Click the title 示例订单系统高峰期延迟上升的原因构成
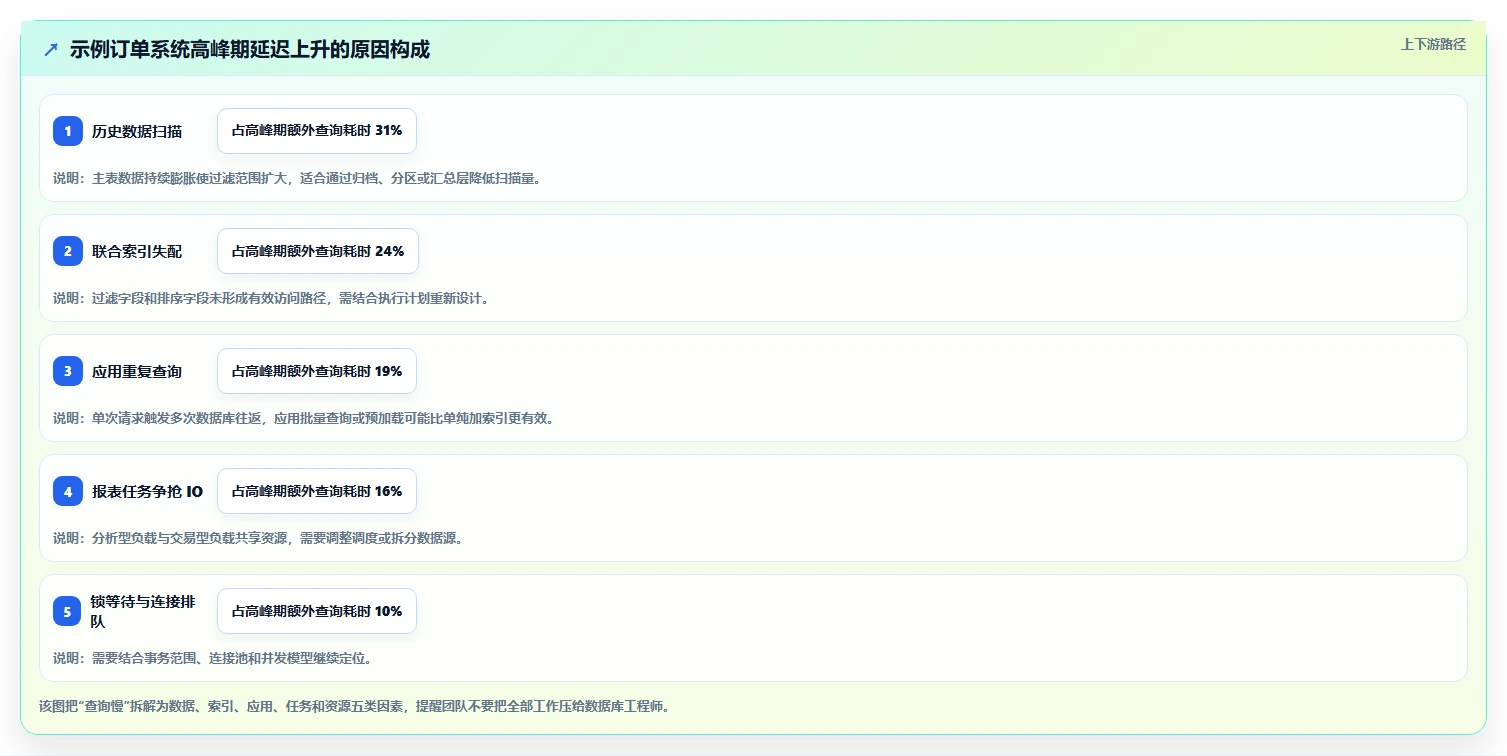Image resolution: width=1507 pixels, height=756 pixels. tap(250, 49)
